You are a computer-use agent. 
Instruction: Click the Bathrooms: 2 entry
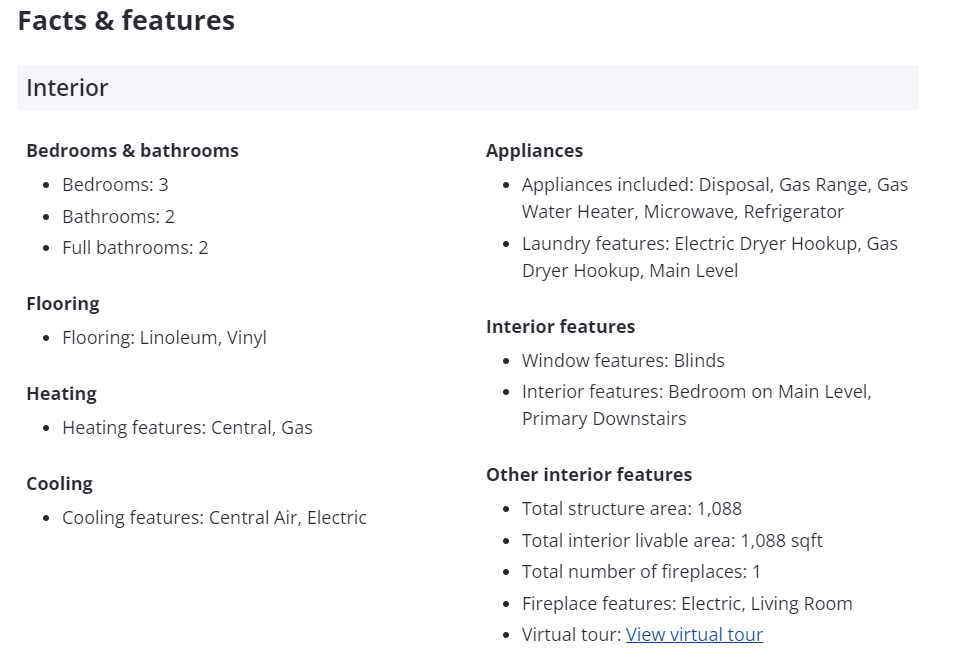coord(118,217)
